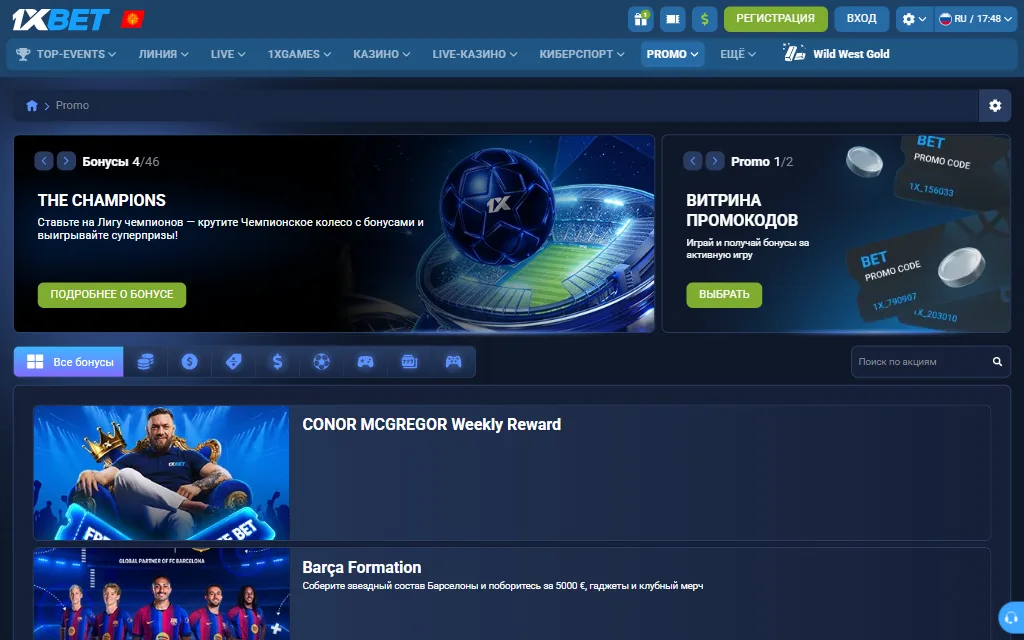The height and width of the screenshot is (640, 1024).
Task: Show next Бонусы banner slide
Action: pos(66,161)
